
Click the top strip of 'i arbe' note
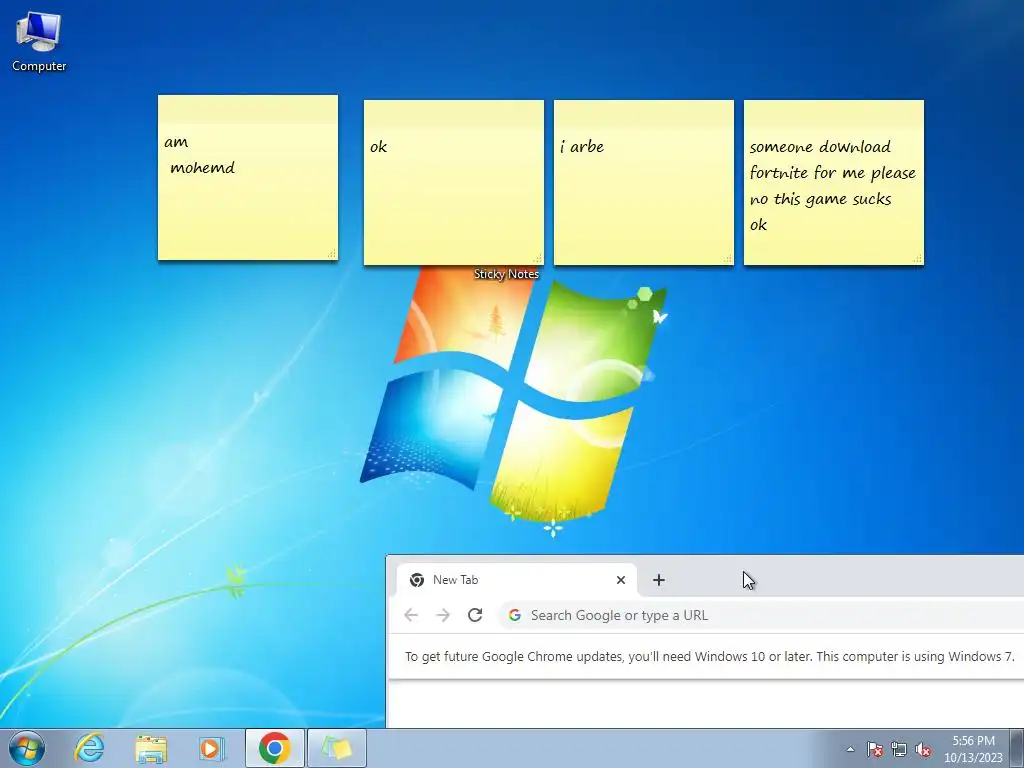(643, 112)
